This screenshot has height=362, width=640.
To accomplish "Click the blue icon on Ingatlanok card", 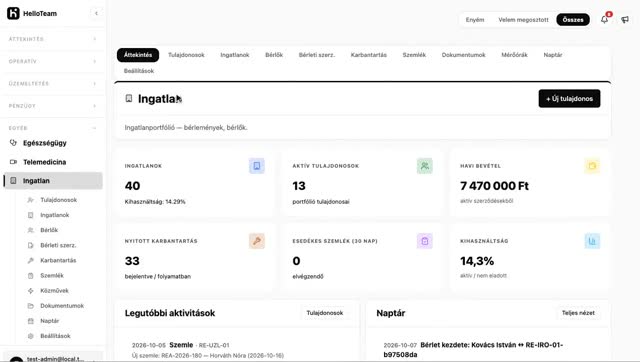I will click(257, 166).
